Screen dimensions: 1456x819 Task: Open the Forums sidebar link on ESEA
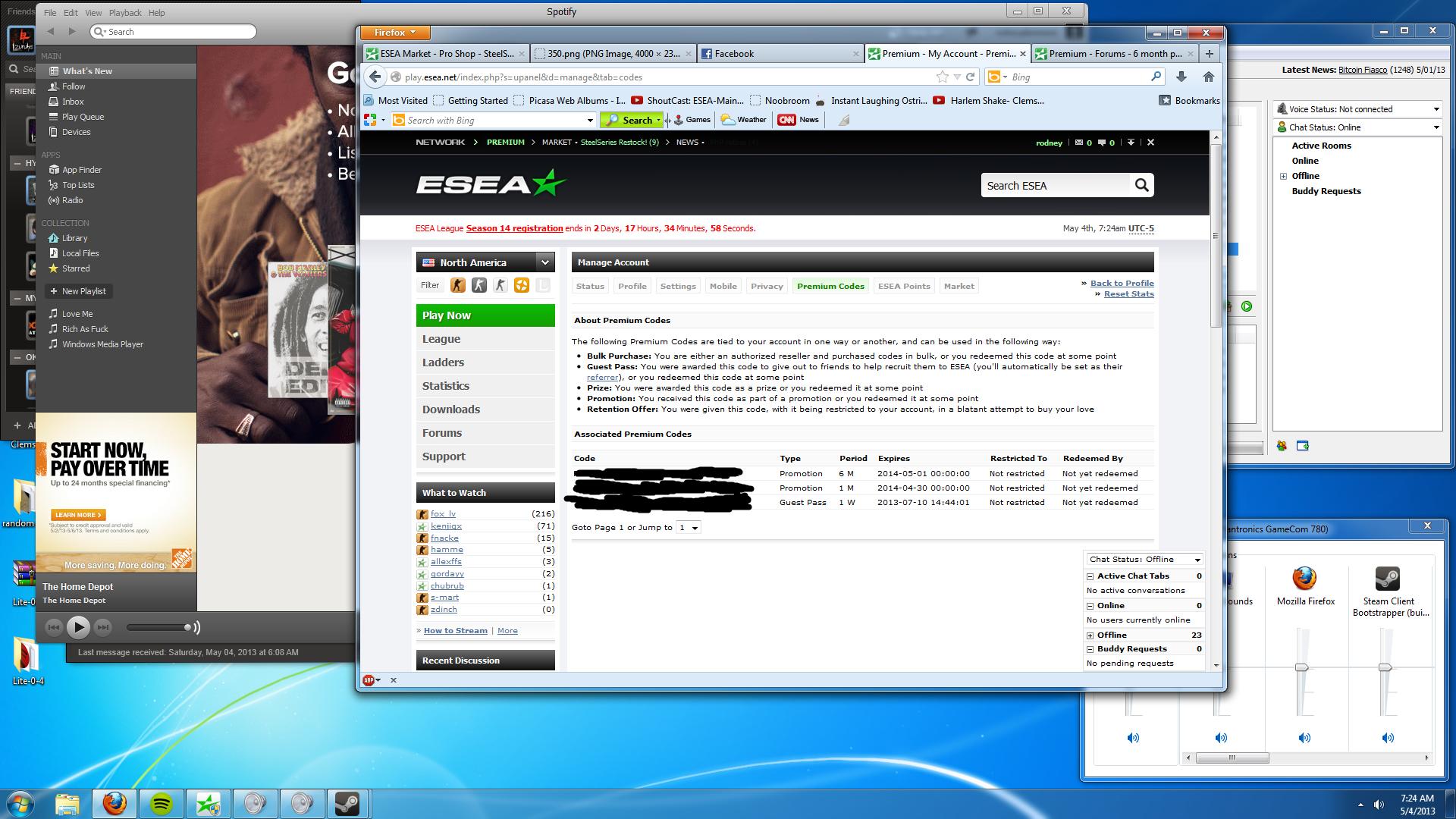(x=485, y=433)
